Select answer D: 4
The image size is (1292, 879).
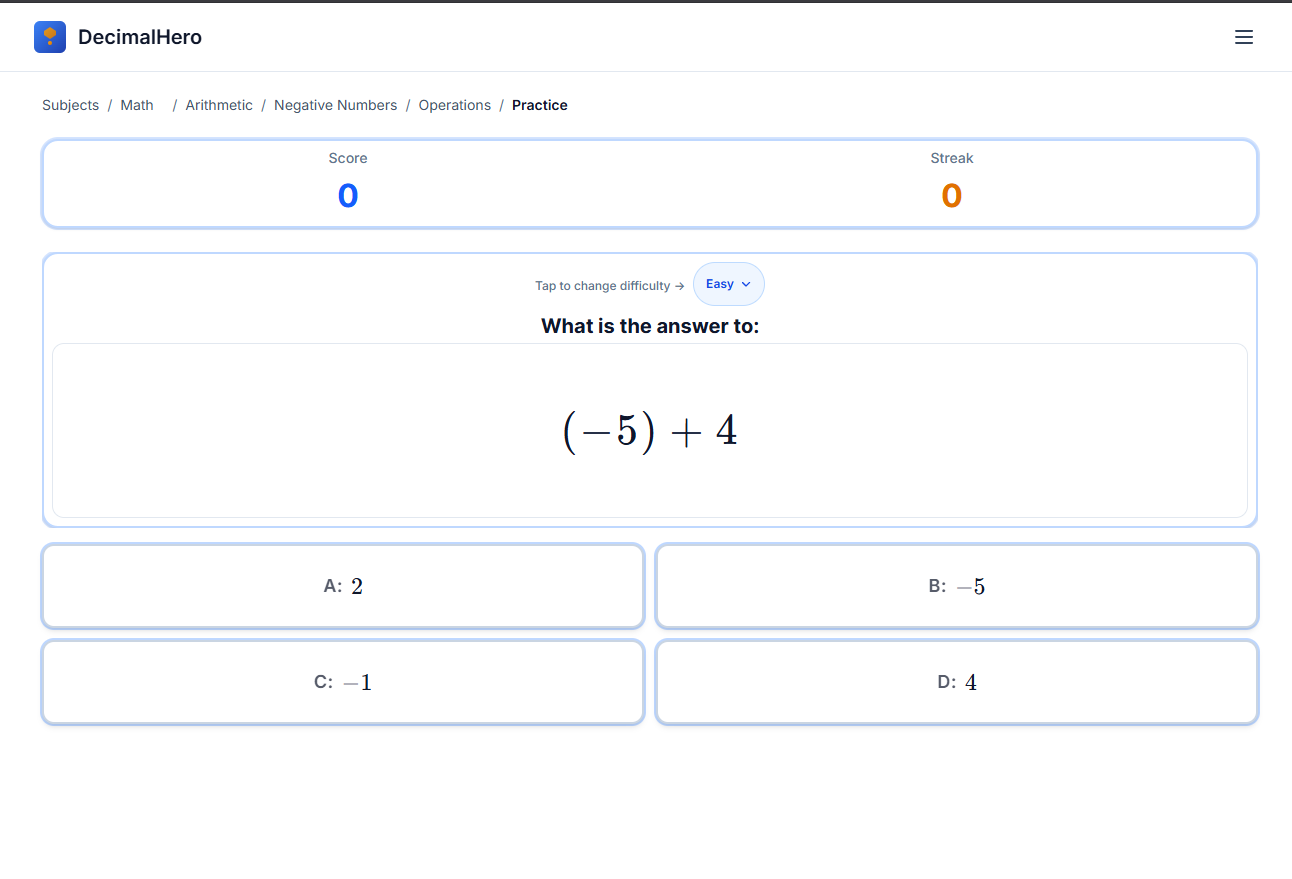(x=956, y=682)
